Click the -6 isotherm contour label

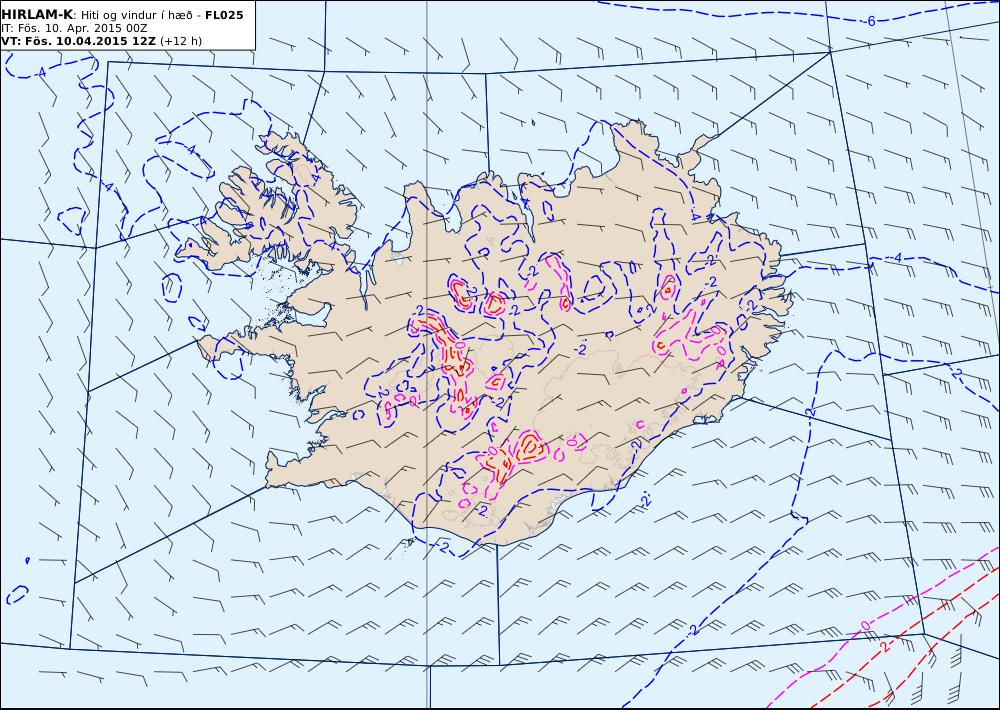point(870,21)
